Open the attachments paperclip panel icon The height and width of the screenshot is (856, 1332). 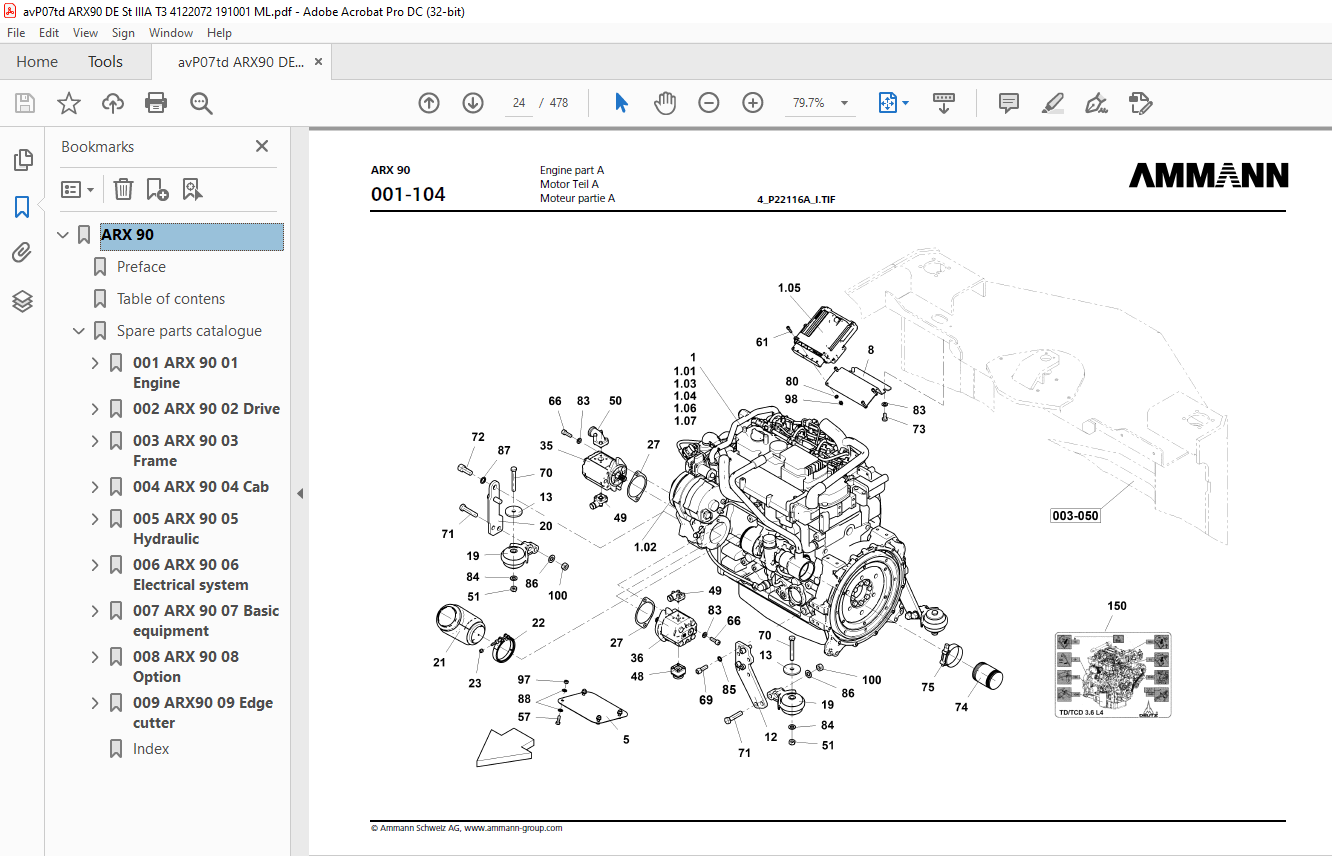coord(22,253)
